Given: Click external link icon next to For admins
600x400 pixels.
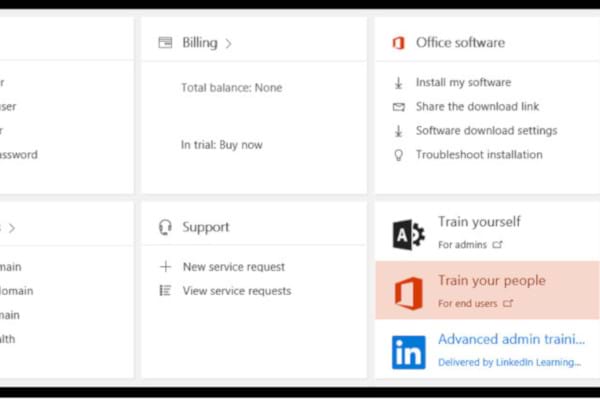Looking at the screenshot, I should pyautogui.click(x=497, y=244).
